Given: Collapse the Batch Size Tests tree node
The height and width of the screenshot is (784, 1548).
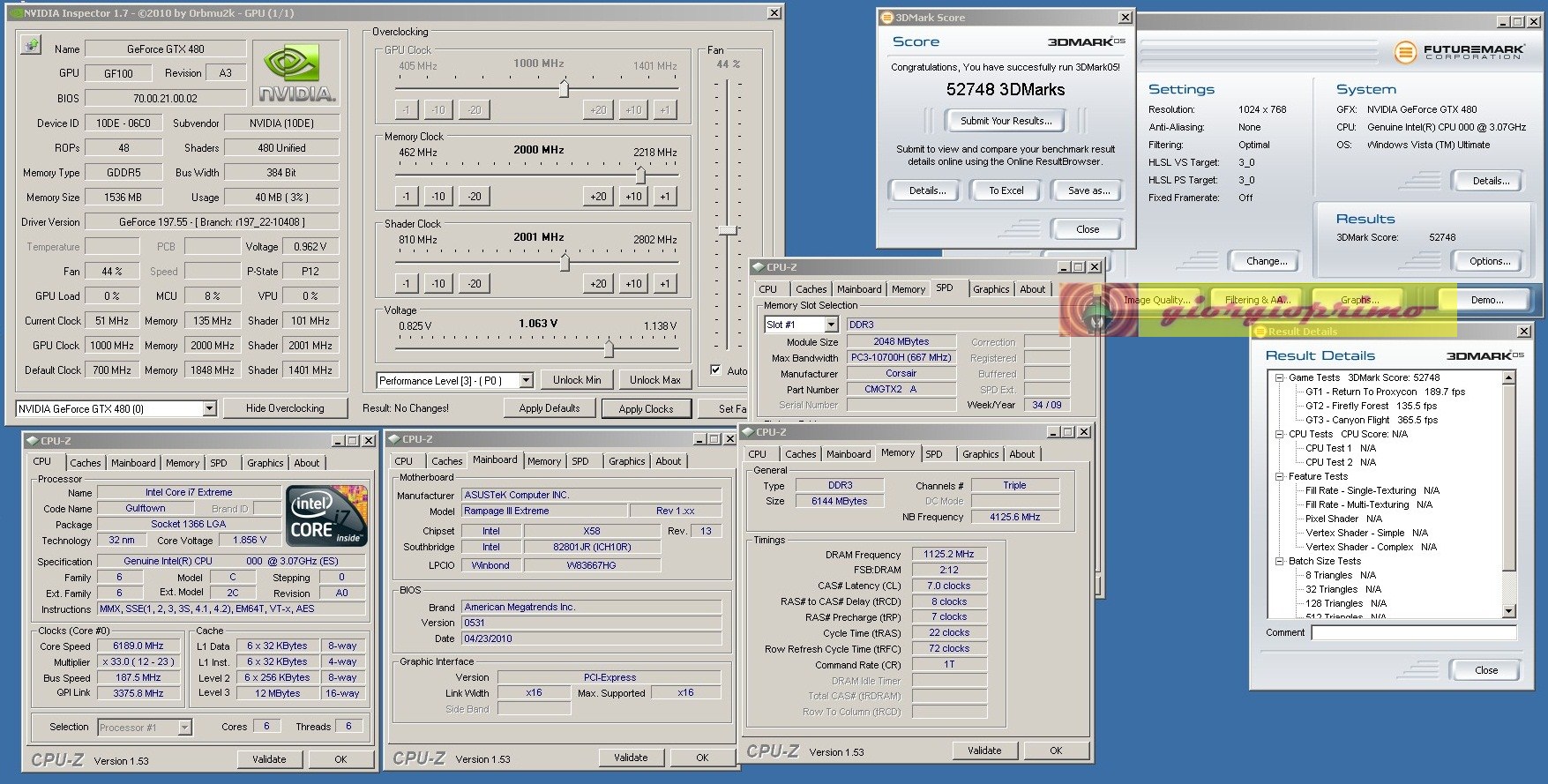Looking at the screenshot, I should 1279,561.
